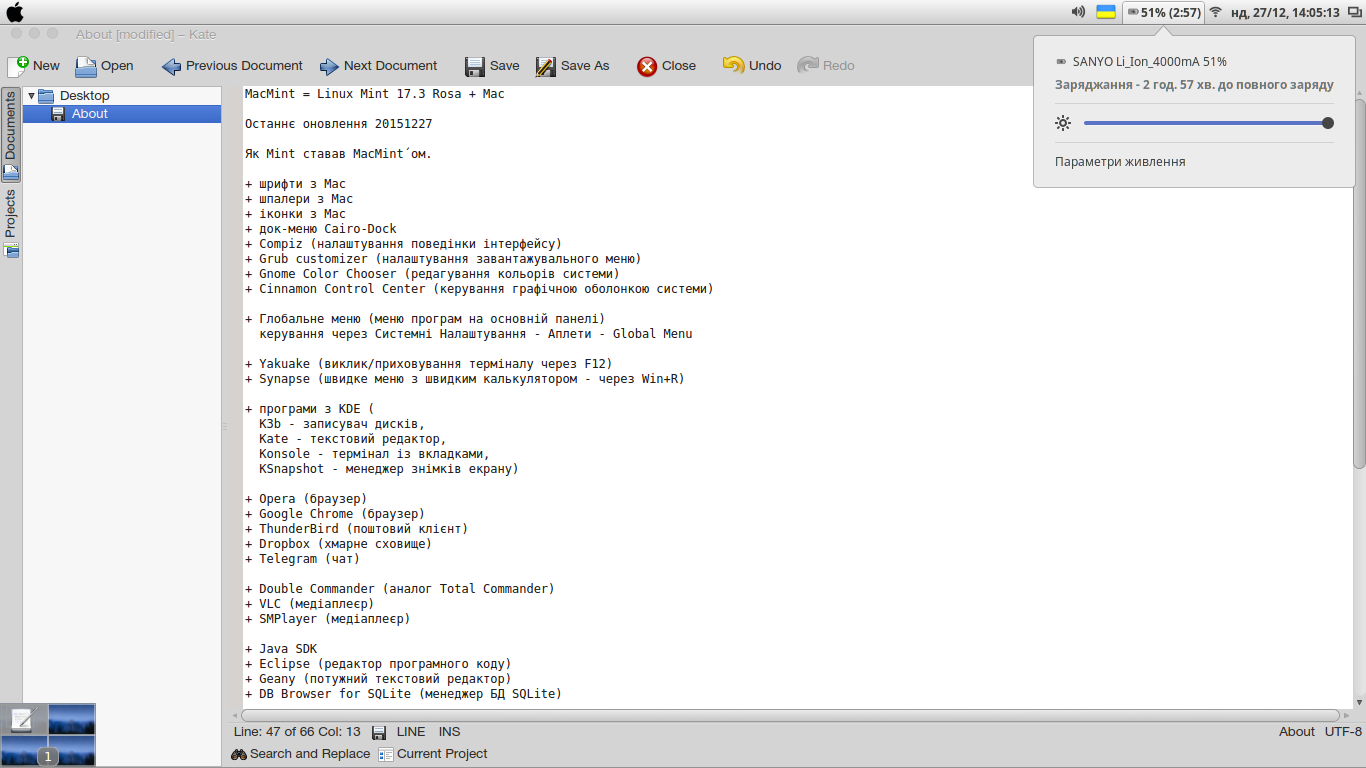Click the Double Commander line
The height and width of the screenshot is (768, 1366).
400,589
